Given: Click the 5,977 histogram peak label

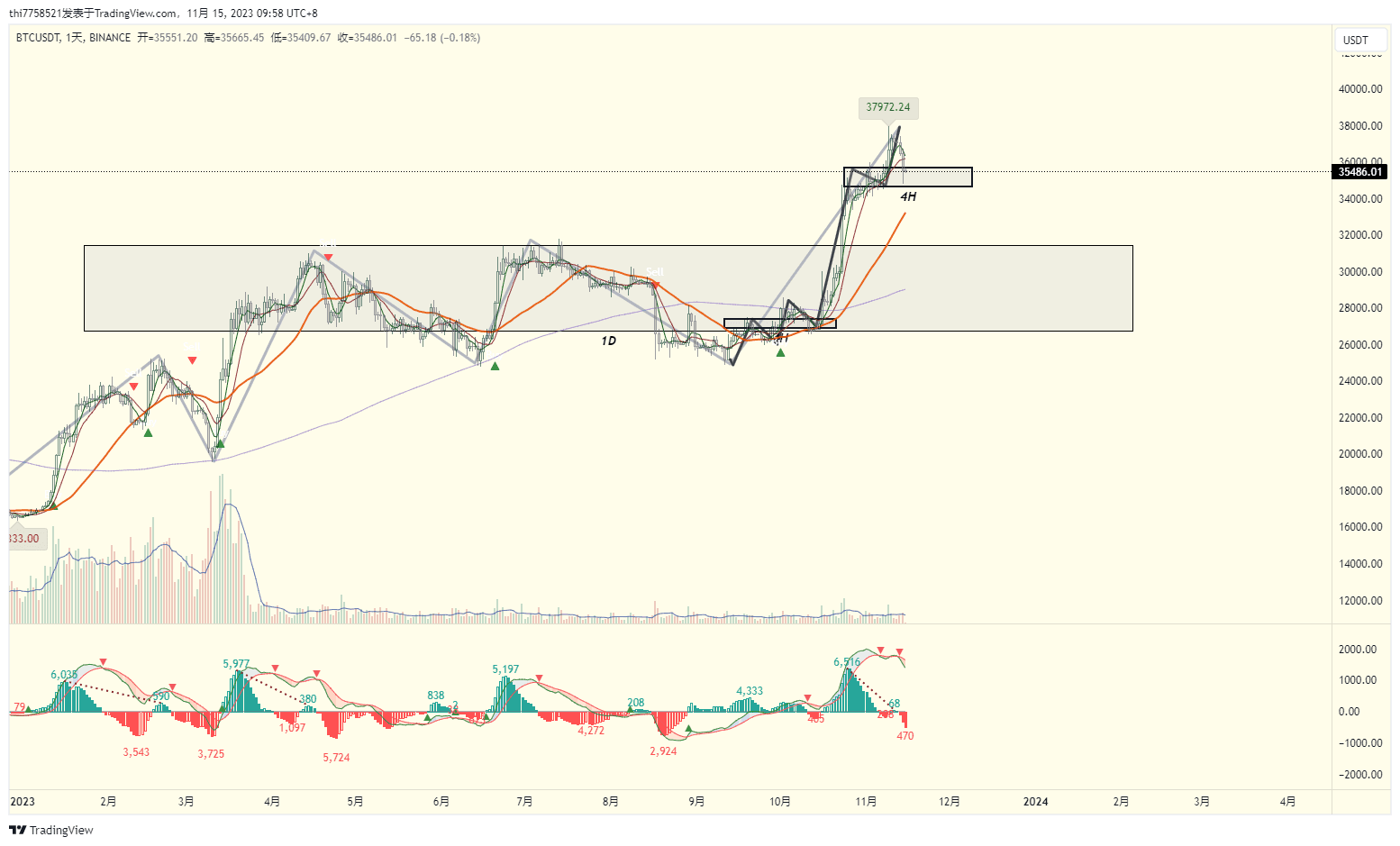Looking at the screenshot, I should click(236, 664).
